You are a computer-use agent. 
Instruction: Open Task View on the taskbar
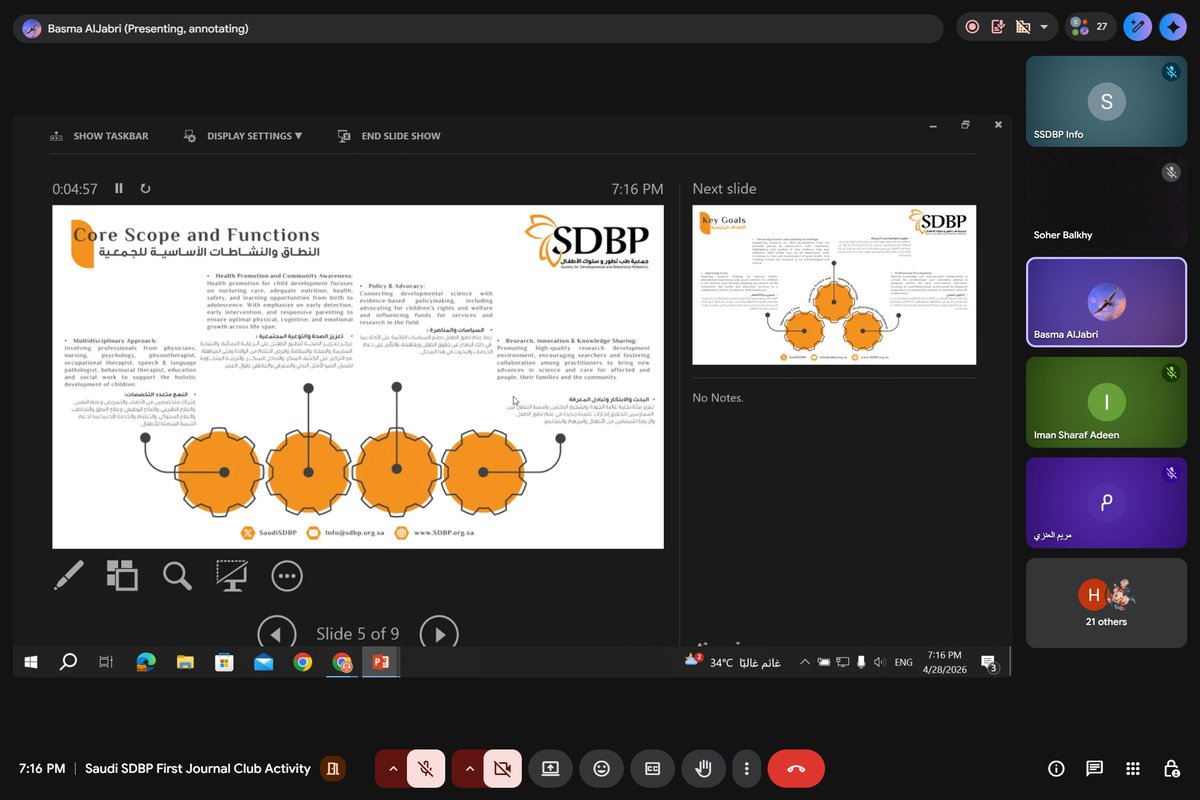(x=106, y=662)
